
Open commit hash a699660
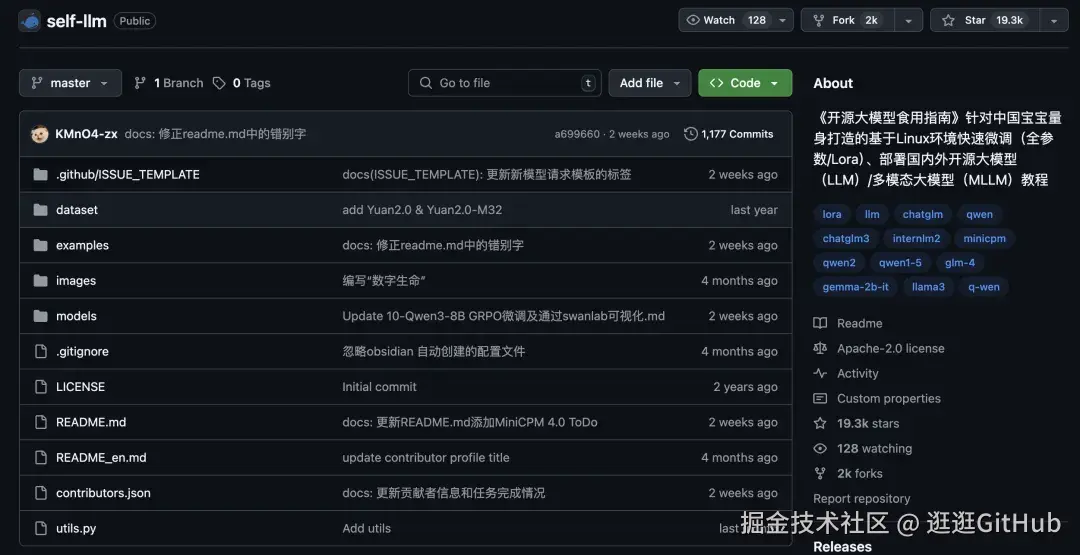pos(577,134)
